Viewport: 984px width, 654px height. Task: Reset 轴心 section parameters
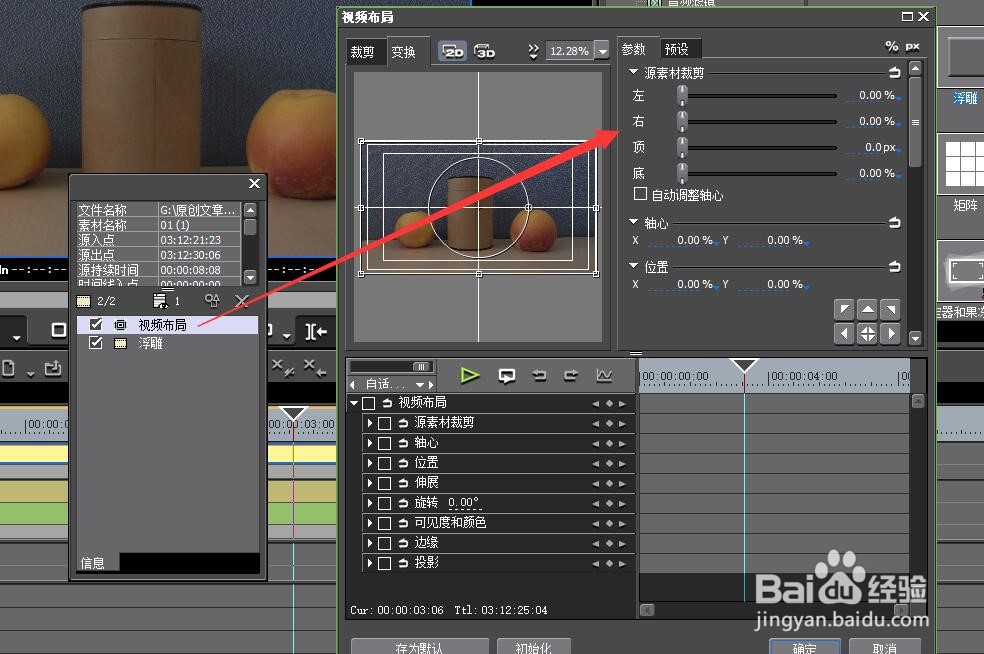[894, 223]
